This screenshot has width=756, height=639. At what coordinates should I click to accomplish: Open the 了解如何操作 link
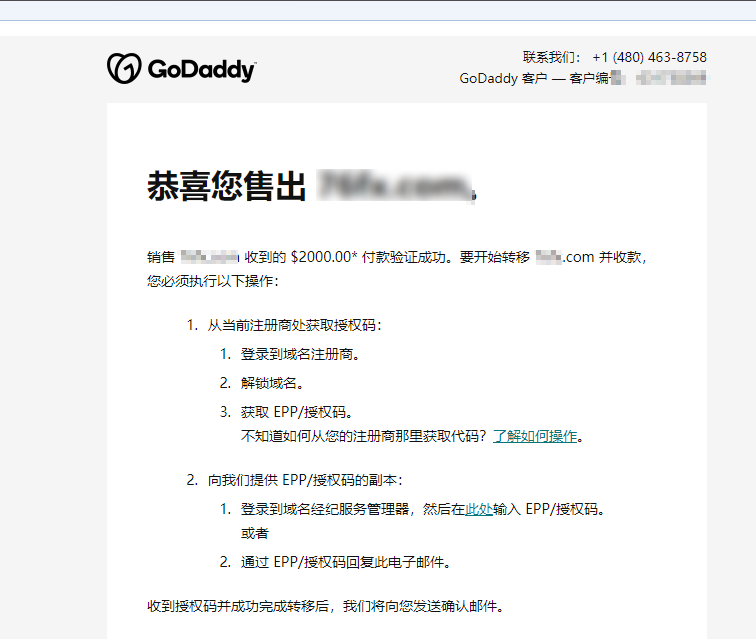tap(535, 436)
